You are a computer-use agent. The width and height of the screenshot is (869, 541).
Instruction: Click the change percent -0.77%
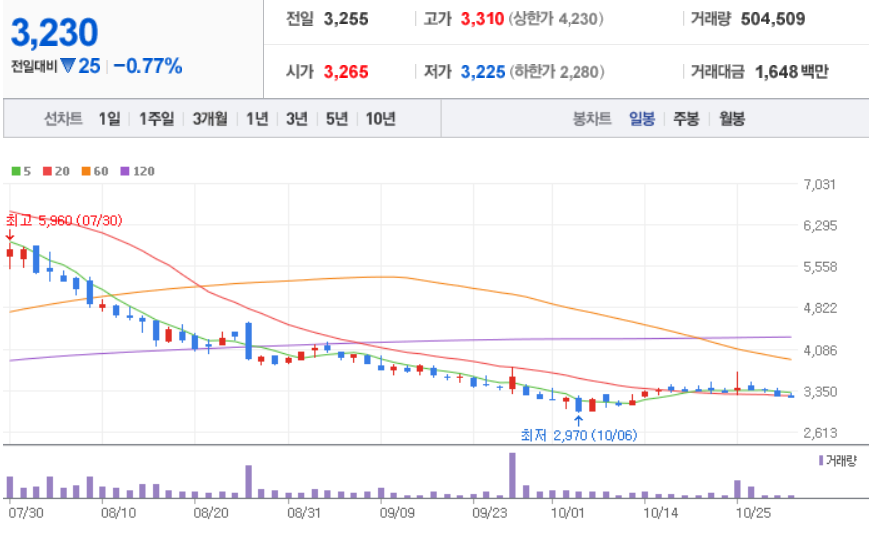147,67
